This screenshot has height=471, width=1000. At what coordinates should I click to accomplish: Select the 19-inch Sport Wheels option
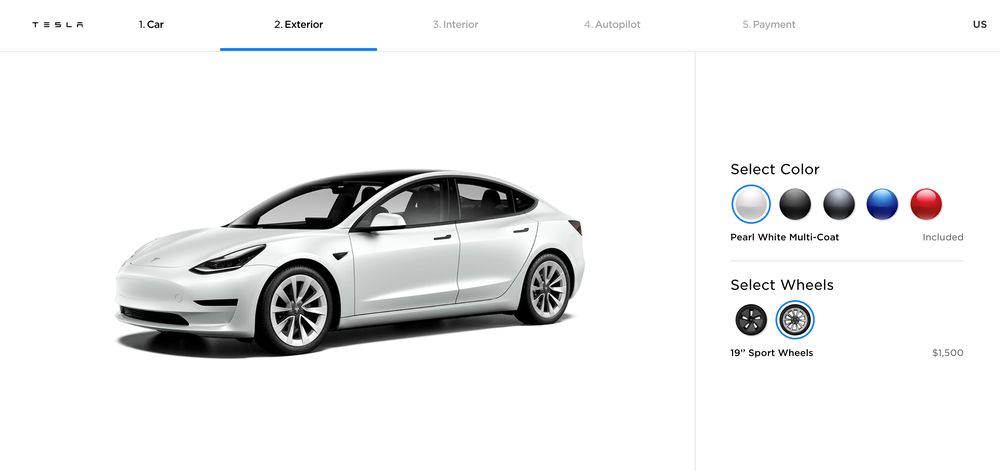pos(795,320)
